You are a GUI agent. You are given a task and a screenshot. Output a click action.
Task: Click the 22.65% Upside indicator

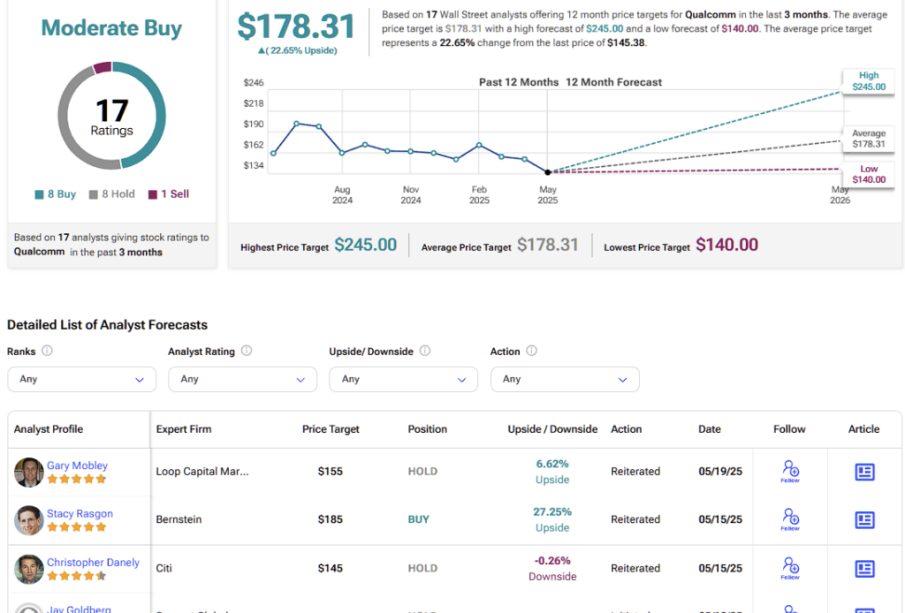tap(298, 50)
